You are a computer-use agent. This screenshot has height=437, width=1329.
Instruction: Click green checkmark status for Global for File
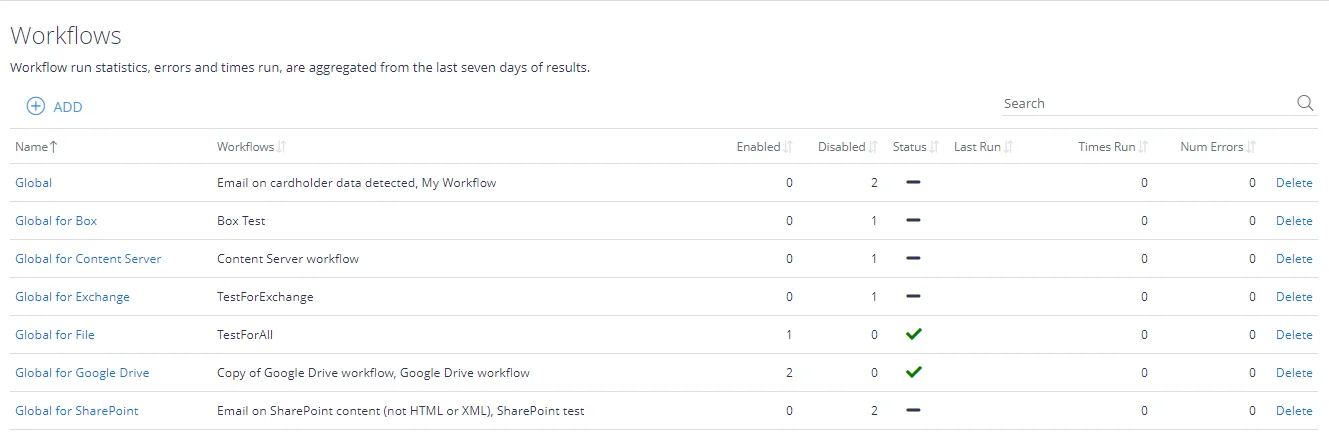pyautogui.click(x=913, y=334)
